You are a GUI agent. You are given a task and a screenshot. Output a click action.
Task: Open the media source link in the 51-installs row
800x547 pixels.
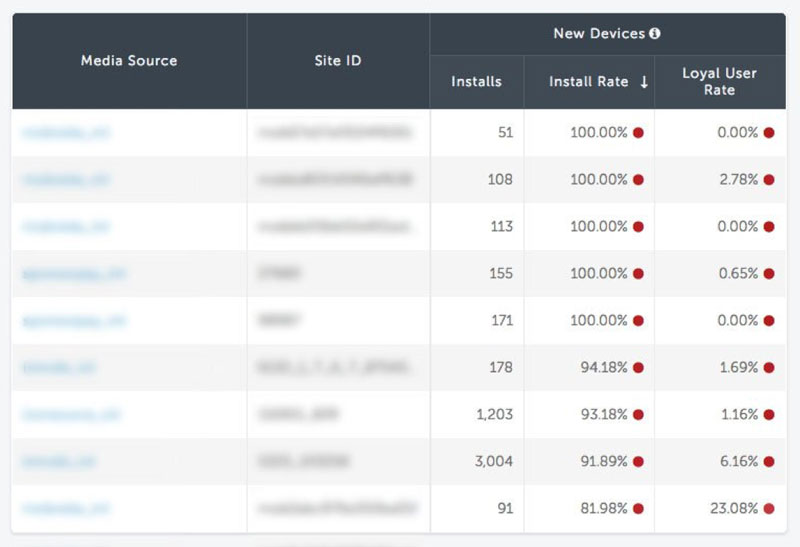(x=66, y=133)
